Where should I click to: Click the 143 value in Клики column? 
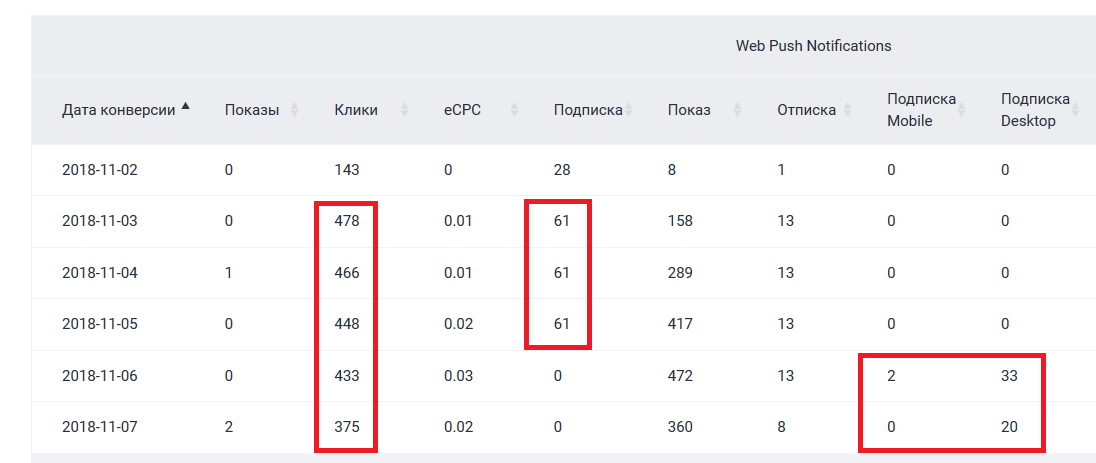346,170
